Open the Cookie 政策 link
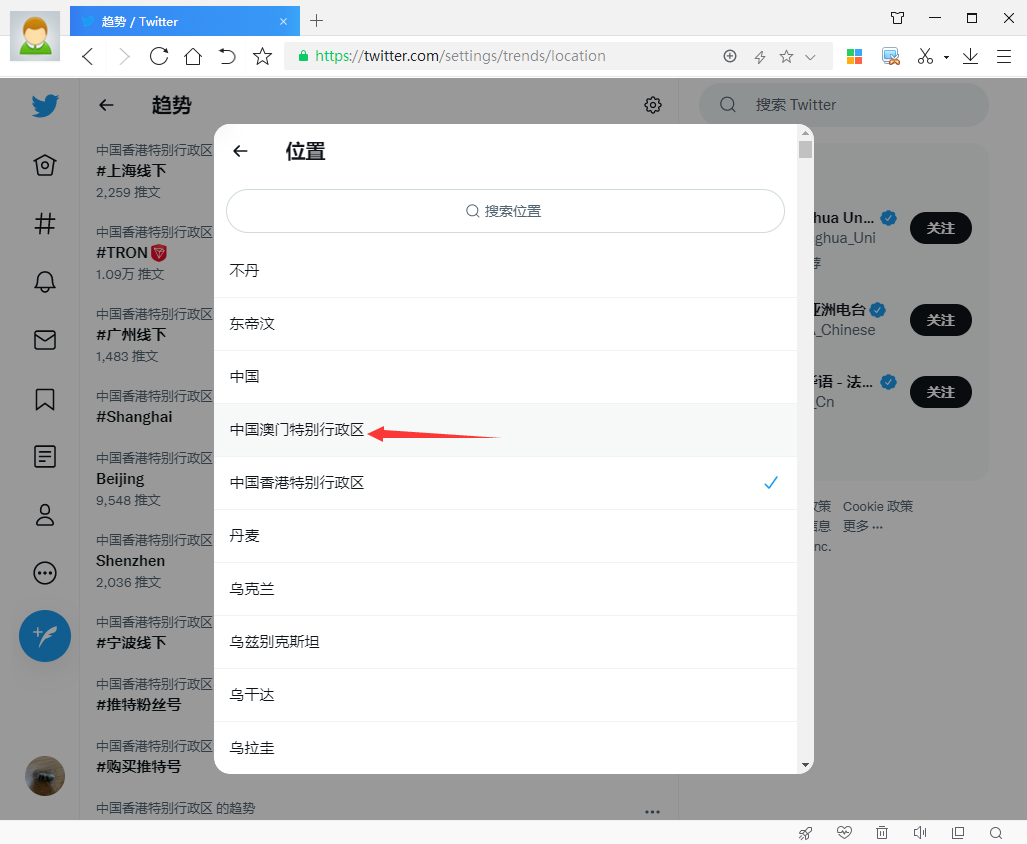The height and width of the screenshot is (844, 1027). pyautogui.click(x=878, y=506)
